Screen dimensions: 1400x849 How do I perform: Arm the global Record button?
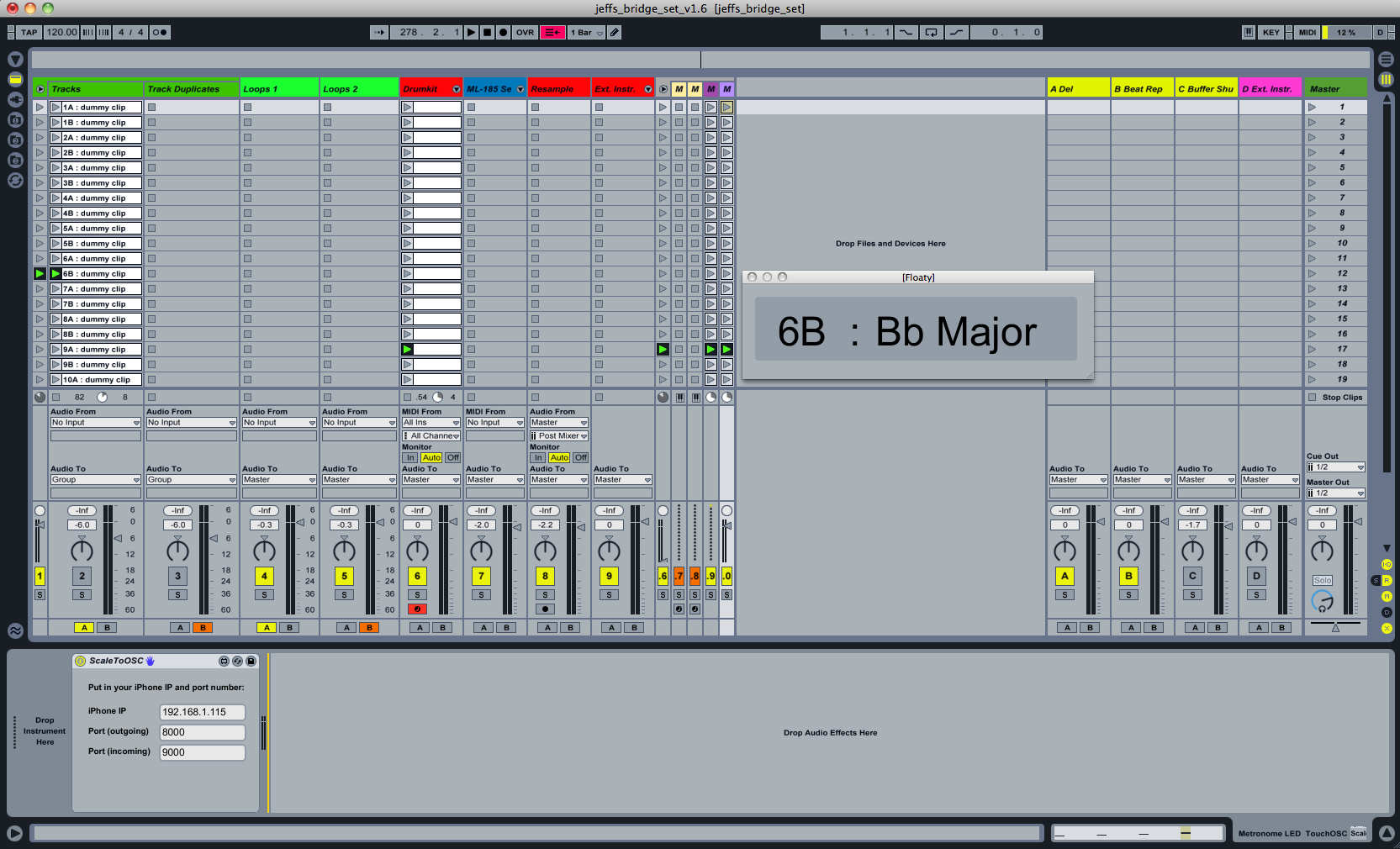(503, 32)
